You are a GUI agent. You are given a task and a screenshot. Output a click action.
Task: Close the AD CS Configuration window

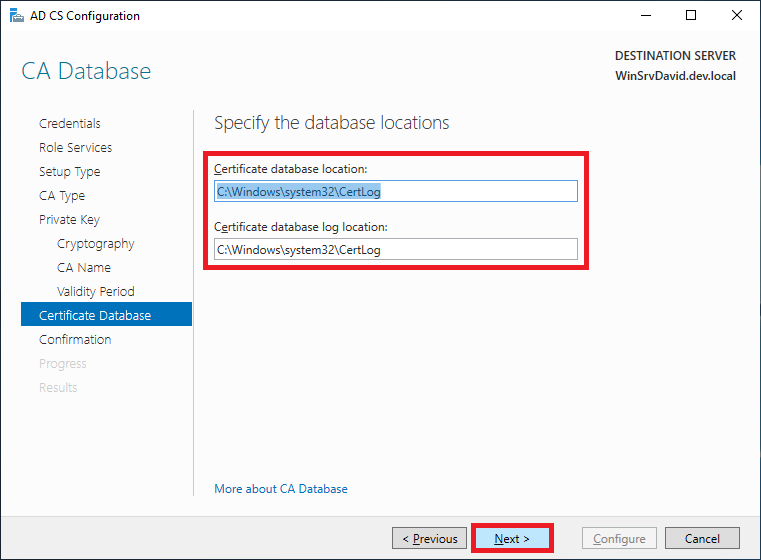click(737, 16)
